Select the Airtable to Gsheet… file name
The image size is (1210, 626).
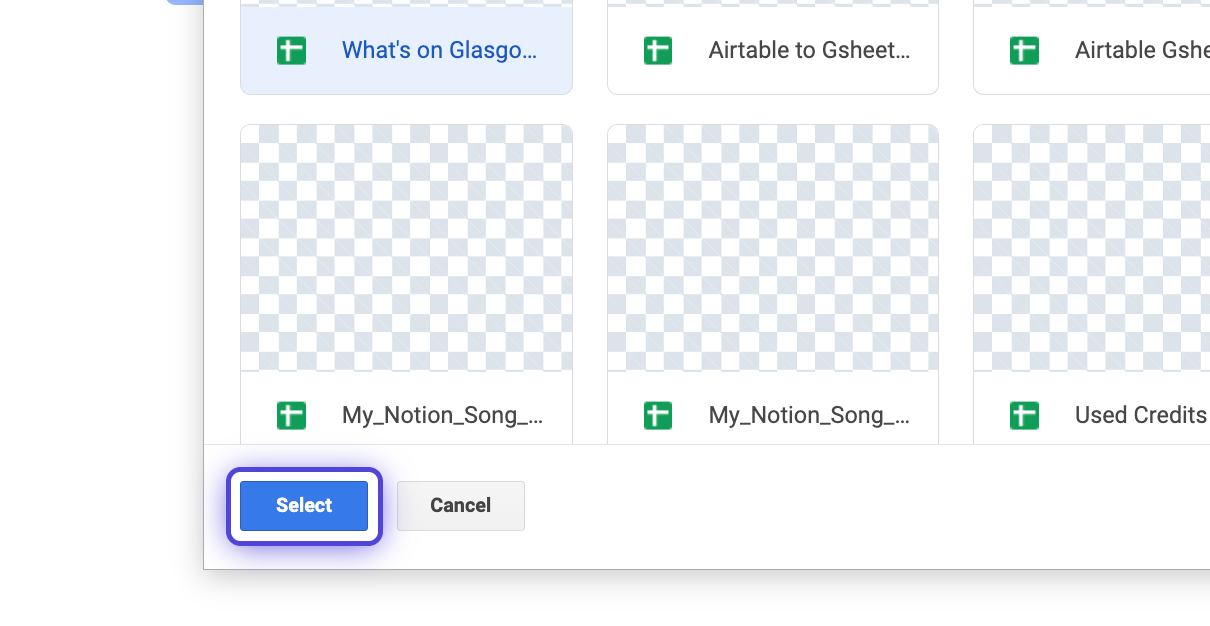coord(809,50)
